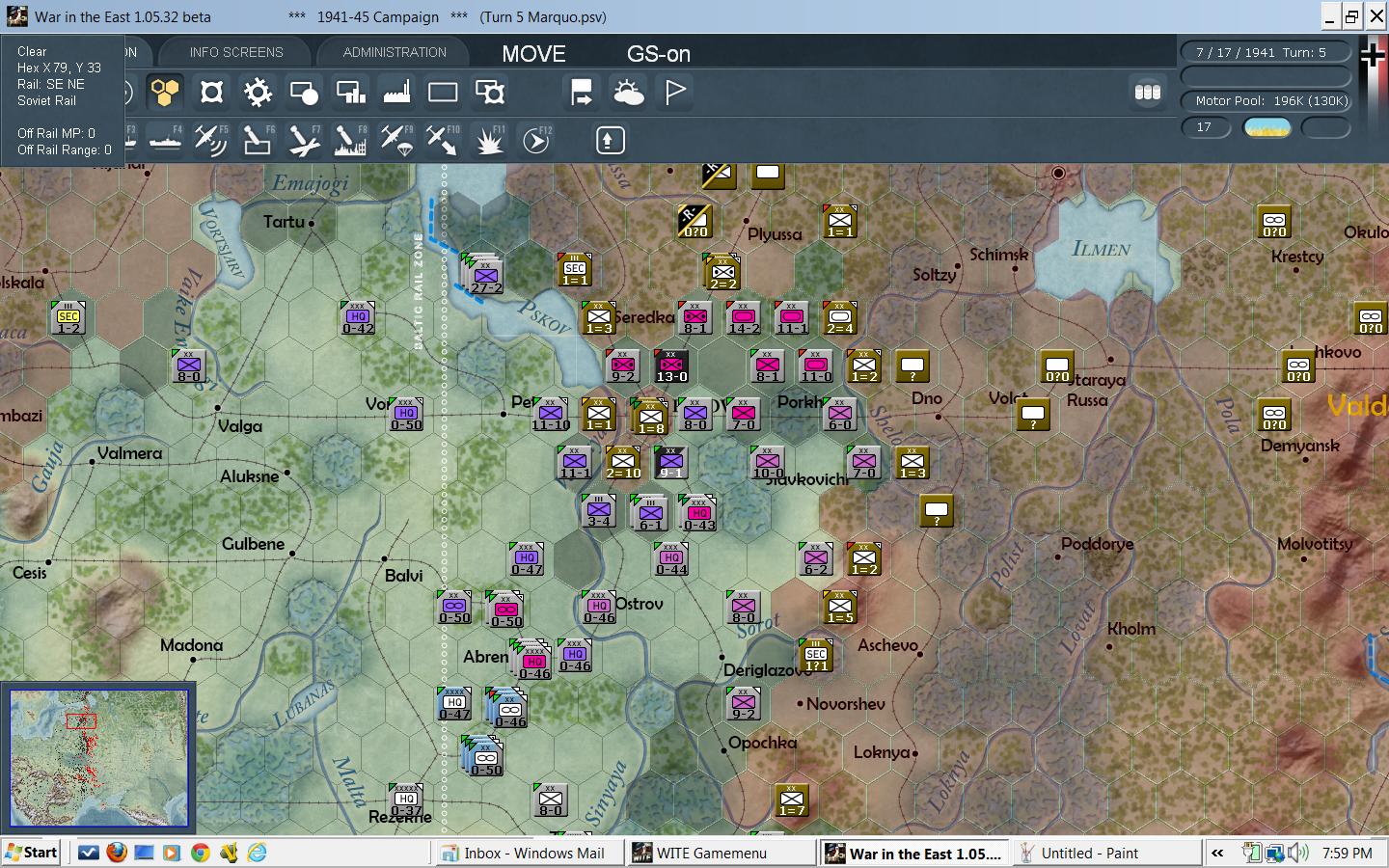Viewport: 1389px width, 868px height.
Task: Click the gear-shaped toolbar icon
Action: coord(258,93)
